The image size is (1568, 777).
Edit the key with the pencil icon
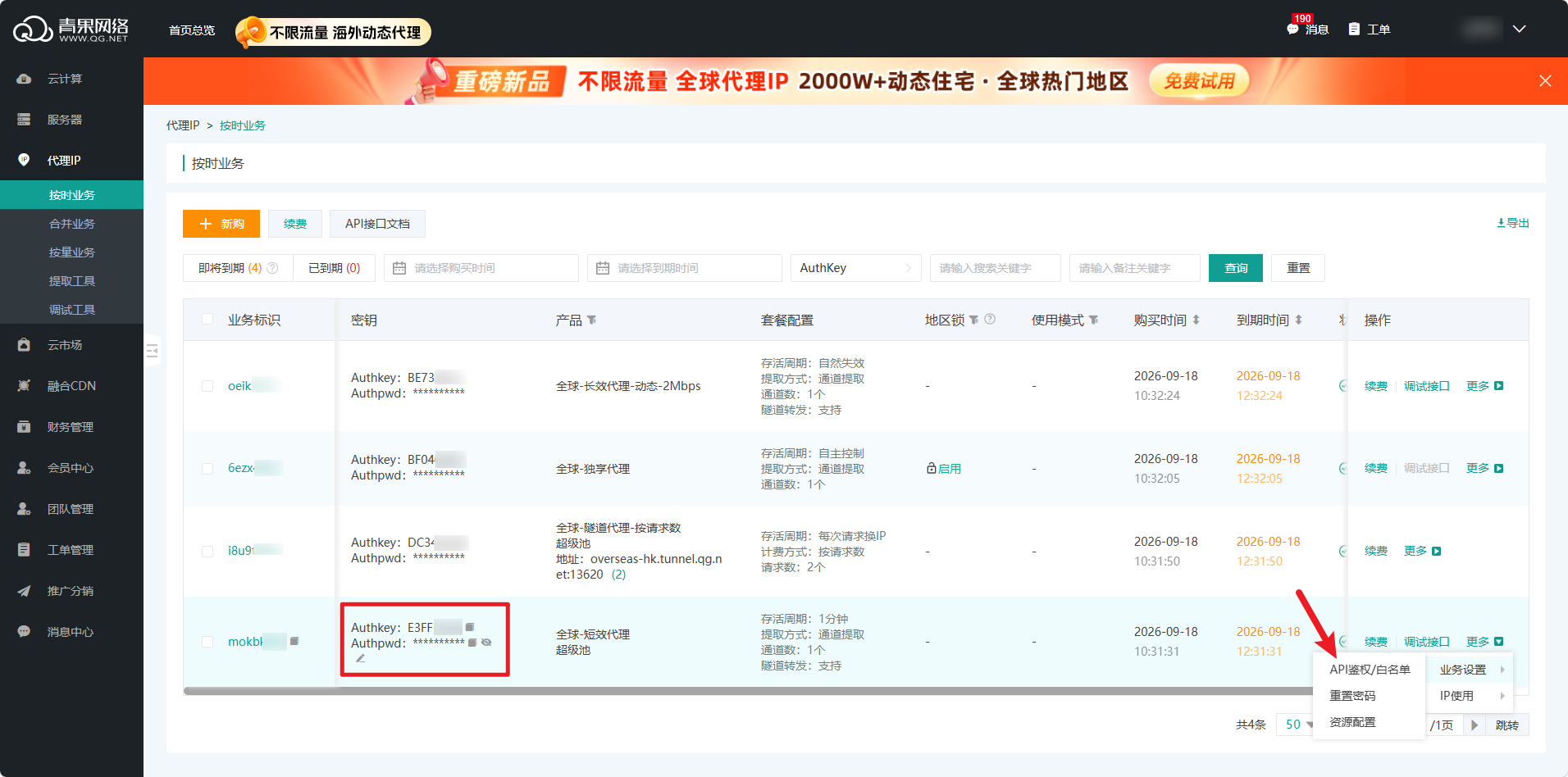(x=360, y=658)
